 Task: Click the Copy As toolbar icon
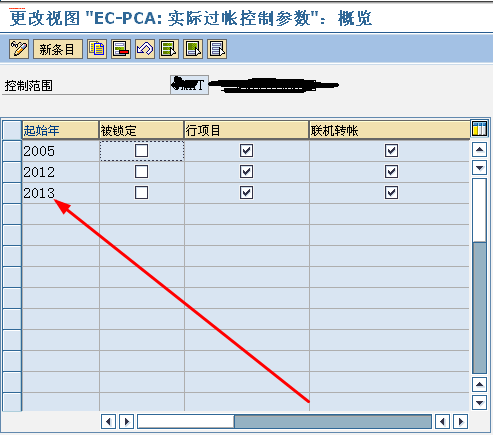pos(97,49)
